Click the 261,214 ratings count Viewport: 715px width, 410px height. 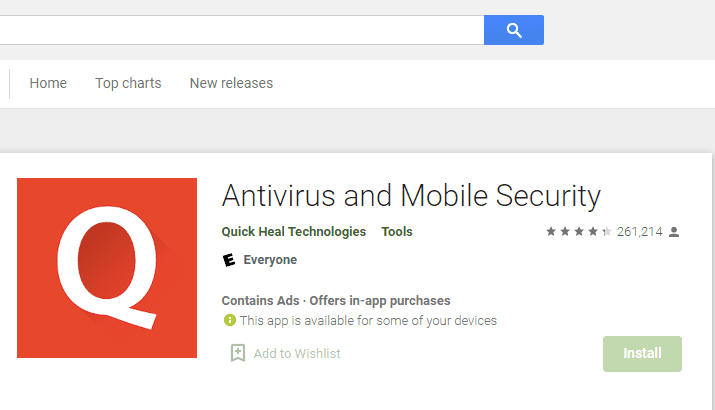(x=639, y=232)
